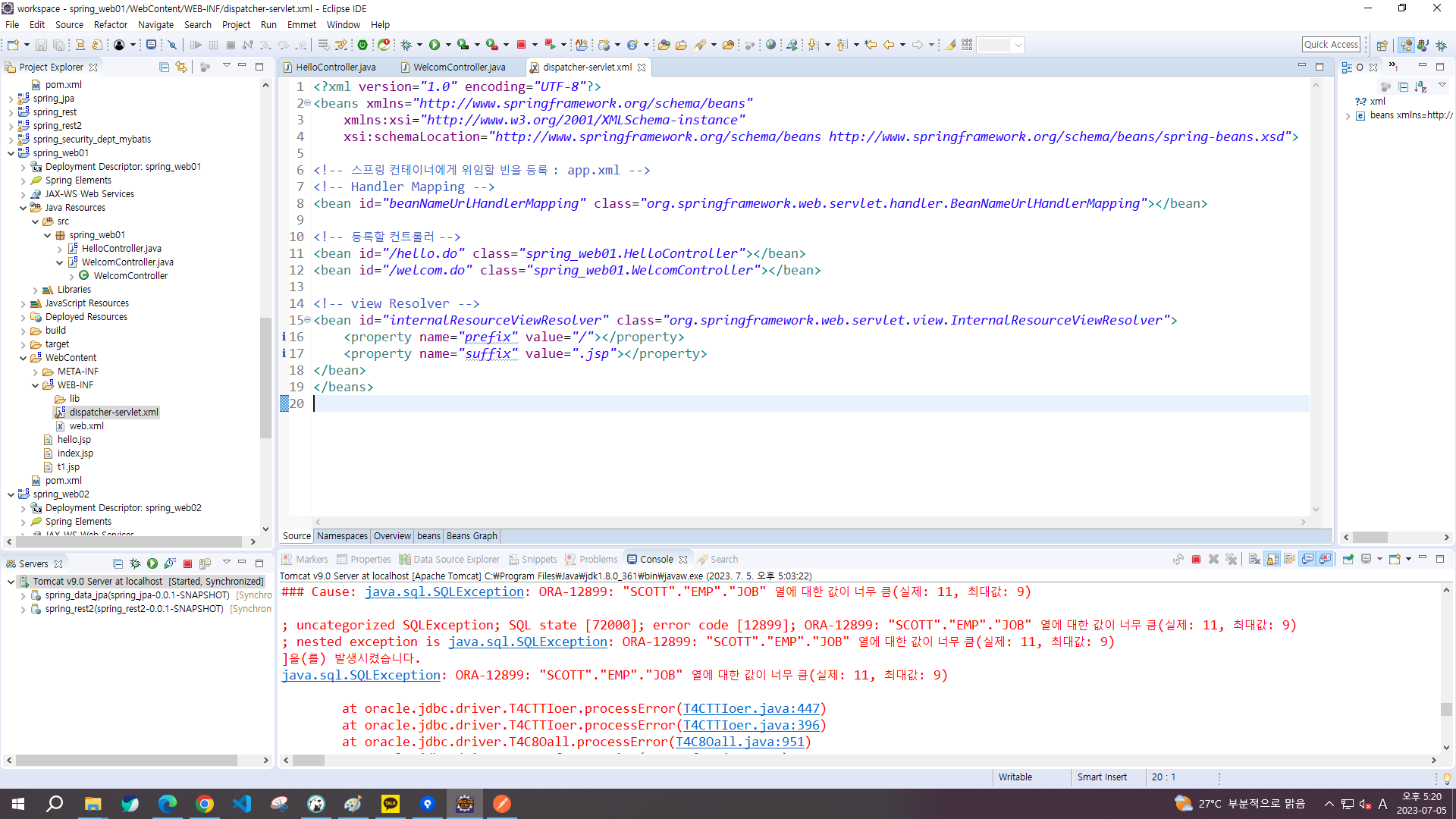Open the Refactor menu
This screenshot has height=819, width=1456.
pyautogui.click(x=110, y=24)
